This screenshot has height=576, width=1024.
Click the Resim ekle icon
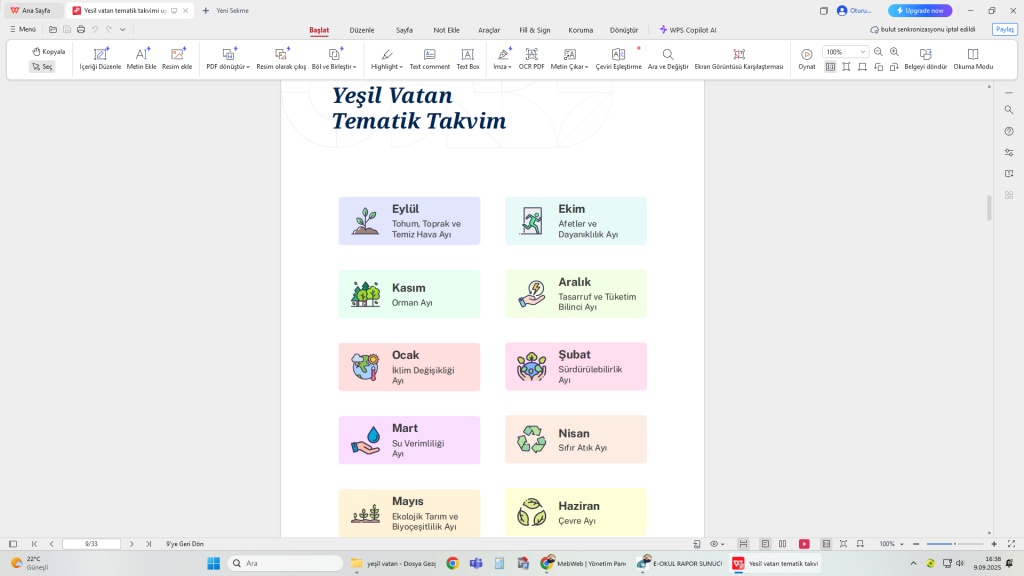click(x=177, y=54)
